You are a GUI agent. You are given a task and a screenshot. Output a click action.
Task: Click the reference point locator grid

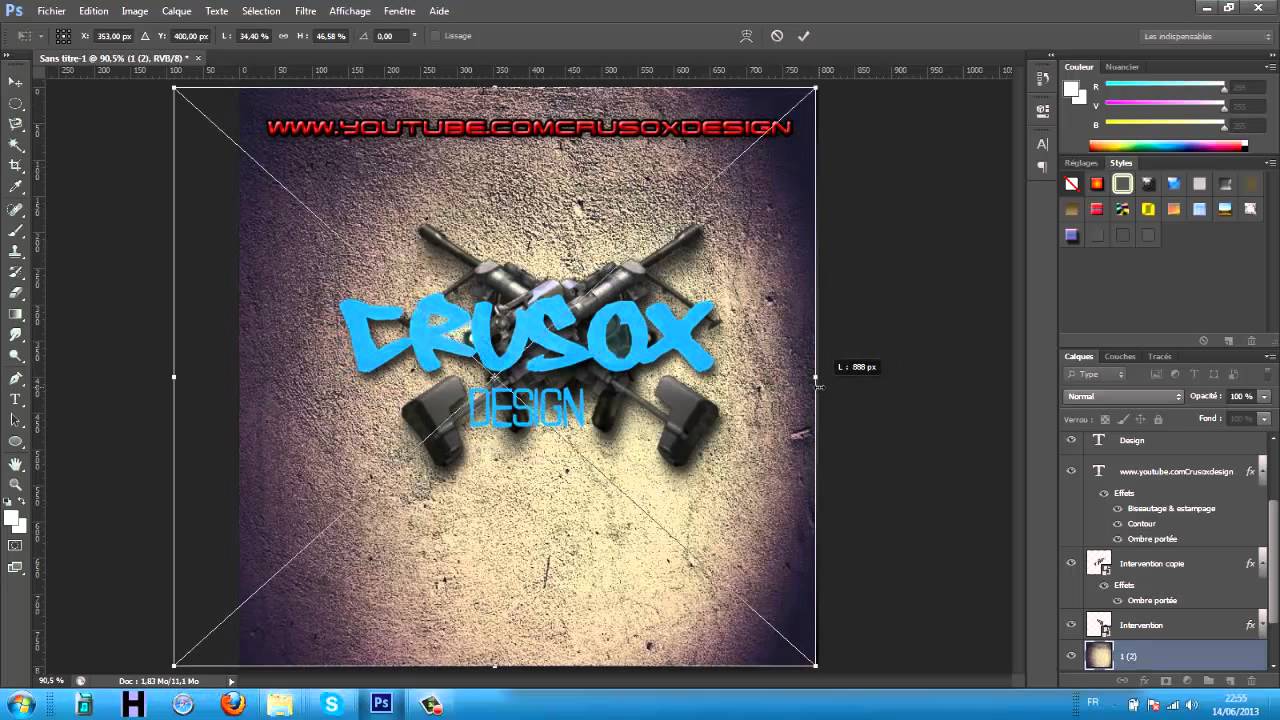(63, 36)
